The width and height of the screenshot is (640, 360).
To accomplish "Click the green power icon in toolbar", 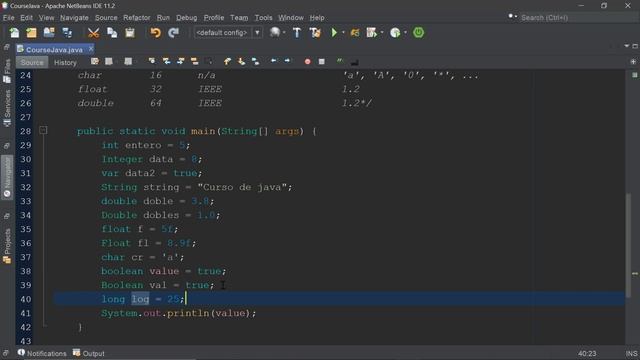I will point(418,33).
